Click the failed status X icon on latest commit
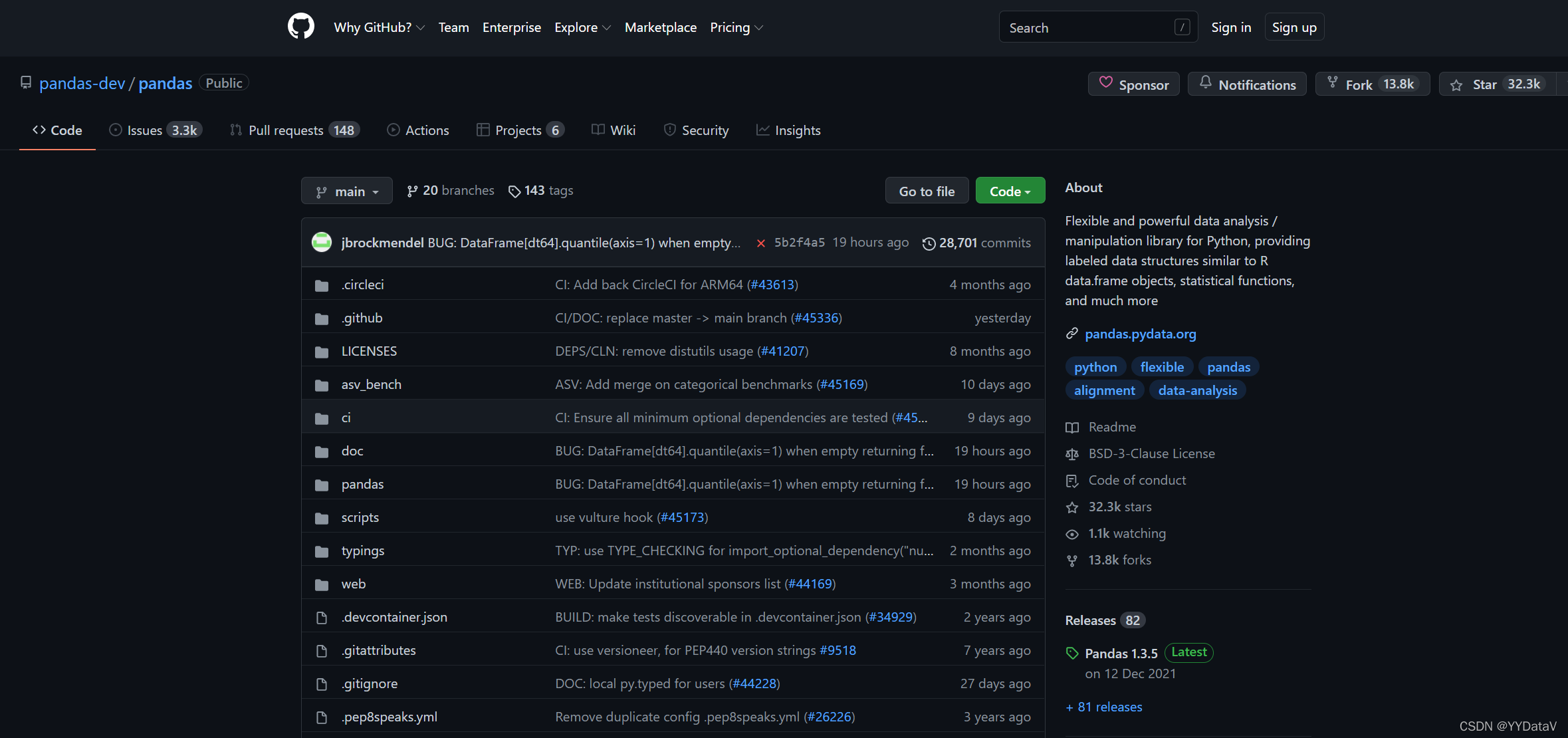 pyautogui.click(x=761, y=243)
